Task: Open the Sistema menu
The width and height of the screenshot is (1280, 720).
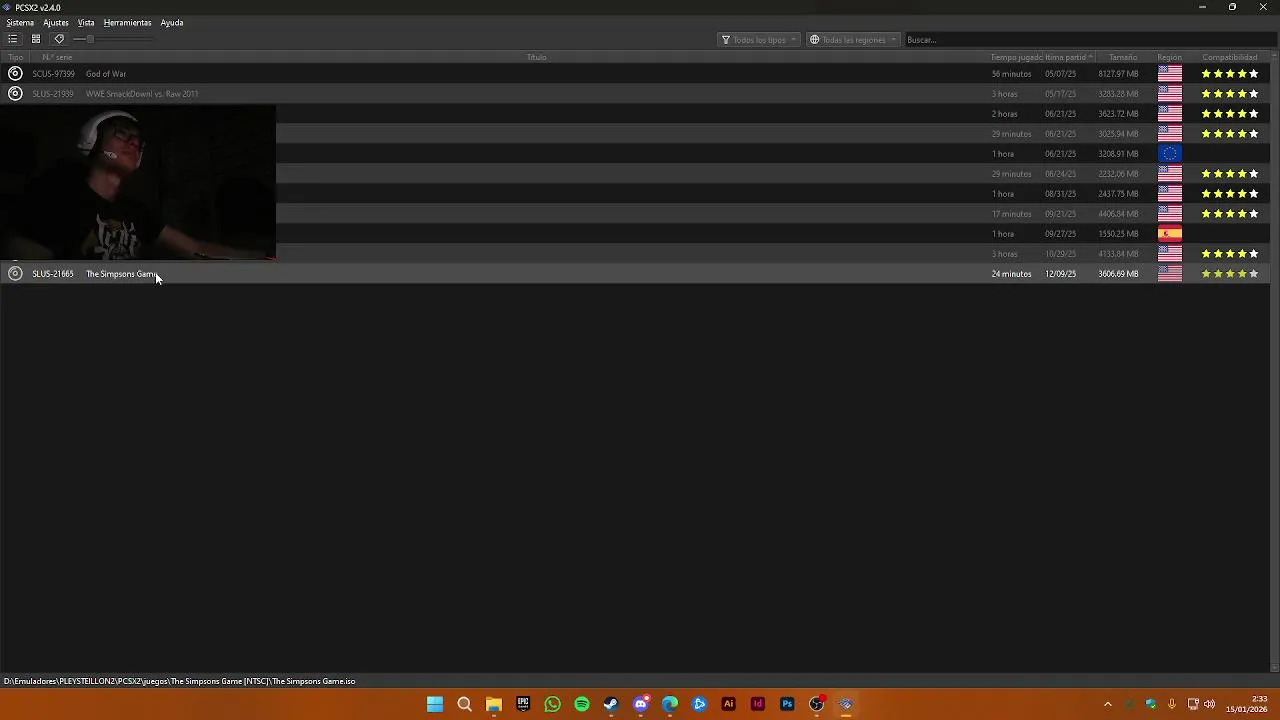Action: click(x=20, y=22)
